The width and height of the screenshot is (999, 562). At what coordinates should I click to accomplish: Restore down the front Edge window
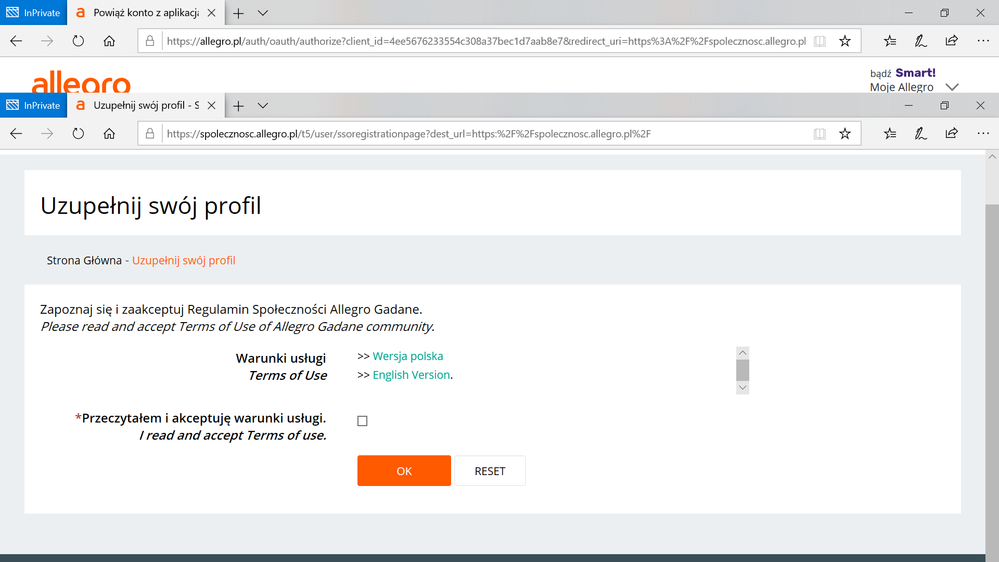(944, 105)
